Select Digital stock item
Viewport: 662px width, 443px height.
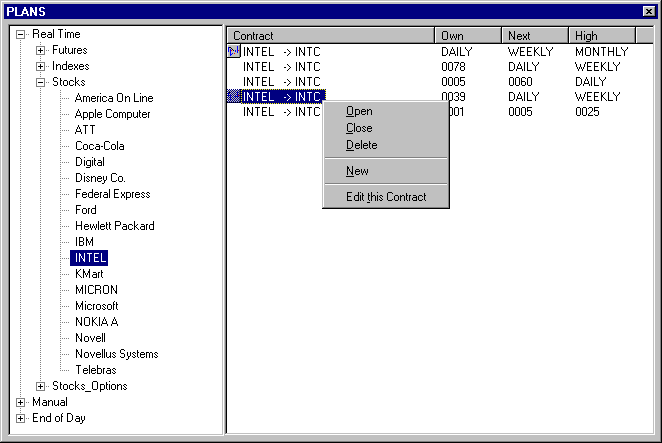click(x=90, y=162)
